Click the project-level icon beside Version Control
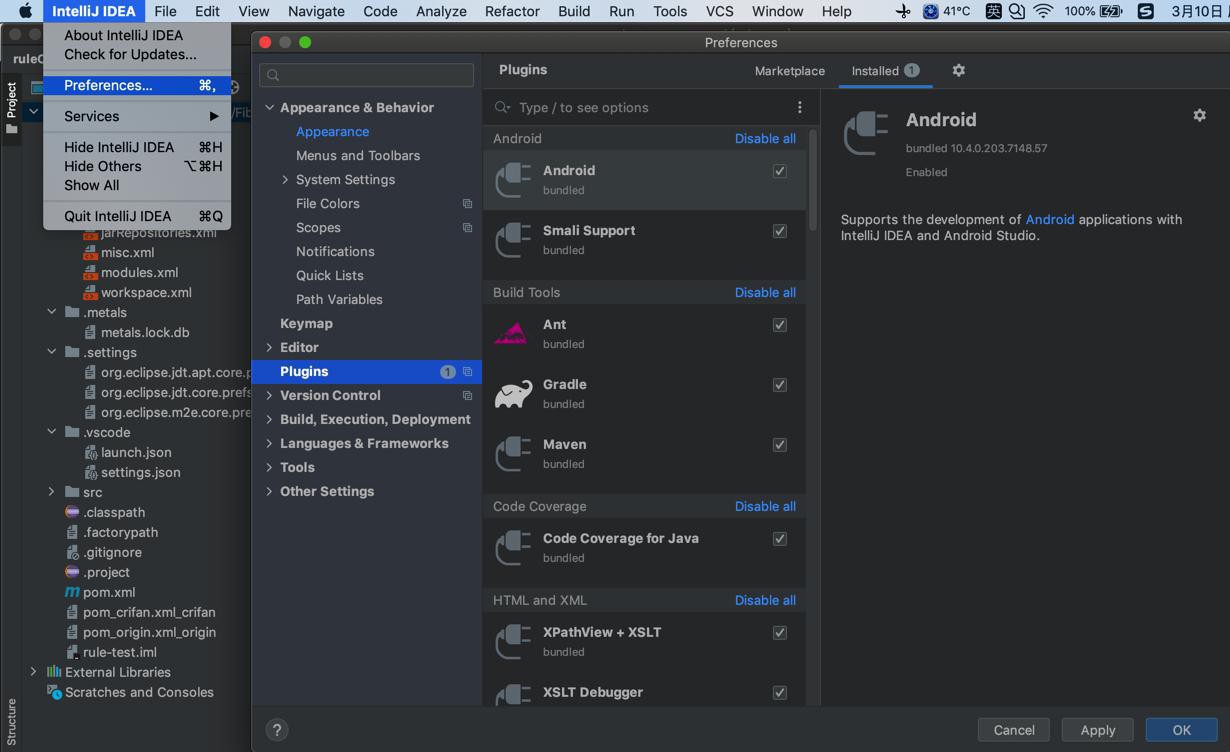This screenshot has width=1230, height=752. 467,396
